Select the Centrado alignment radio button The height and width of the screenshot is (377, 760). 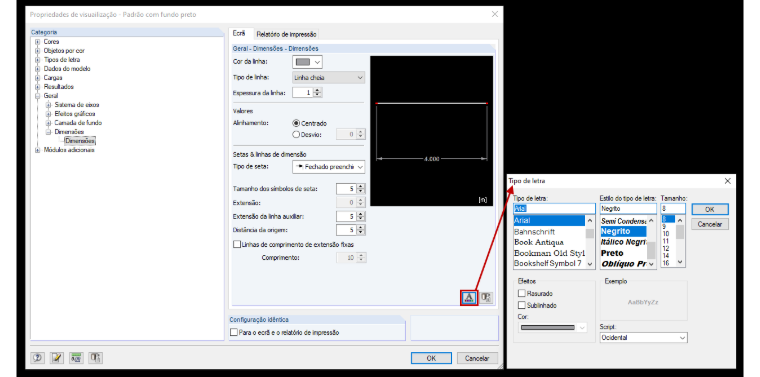296,124
